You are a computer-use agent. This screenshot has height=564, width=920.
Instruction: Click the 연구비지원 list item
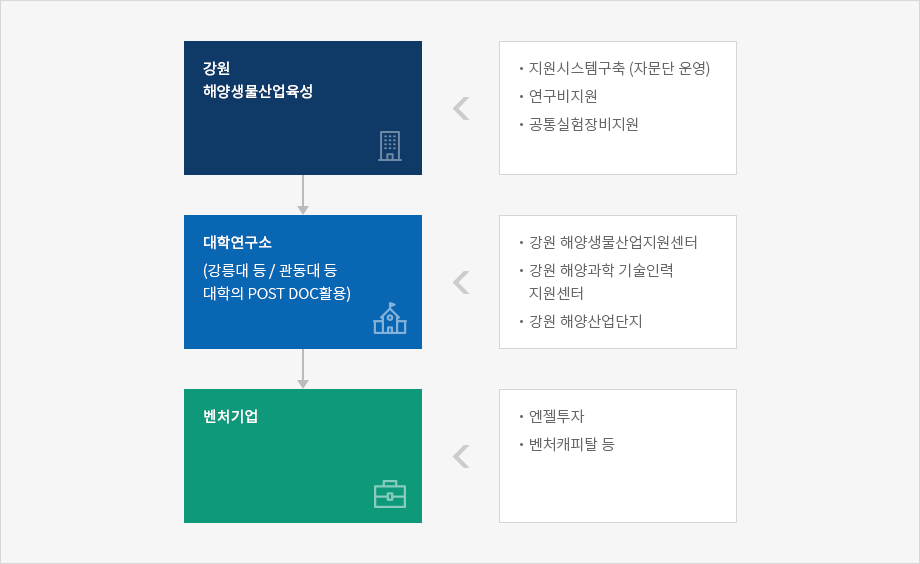pos(558,96)
